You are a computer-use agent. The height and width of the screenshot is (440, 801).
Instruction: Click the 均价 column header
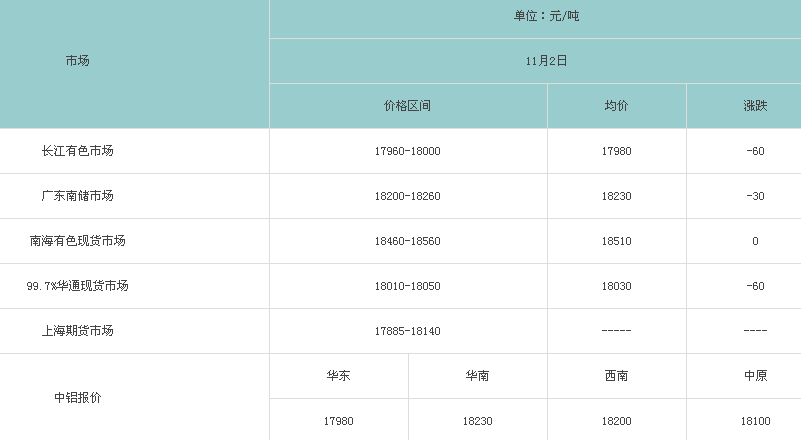[616, 106]
